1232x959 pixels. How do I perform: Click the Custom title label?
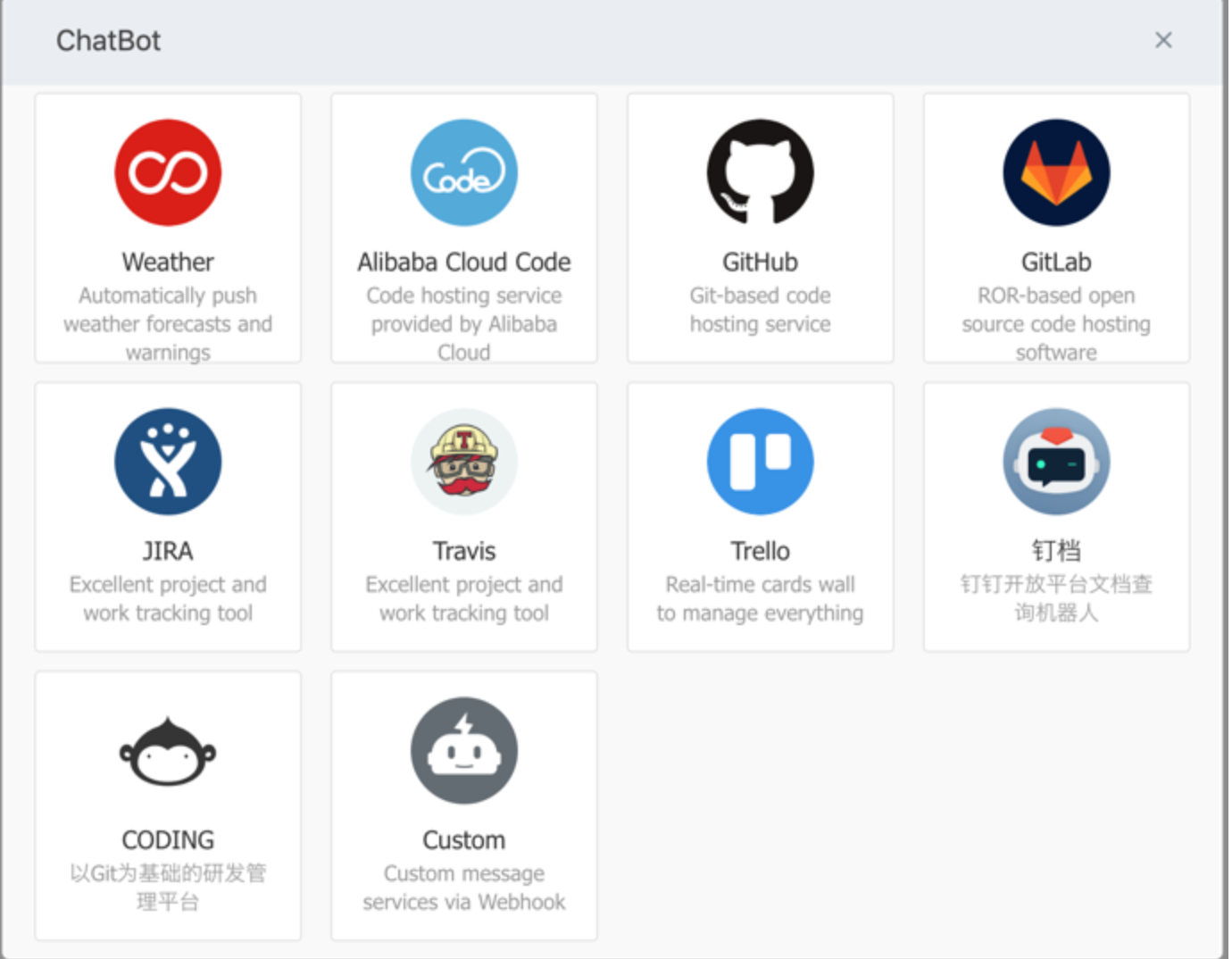464,840
